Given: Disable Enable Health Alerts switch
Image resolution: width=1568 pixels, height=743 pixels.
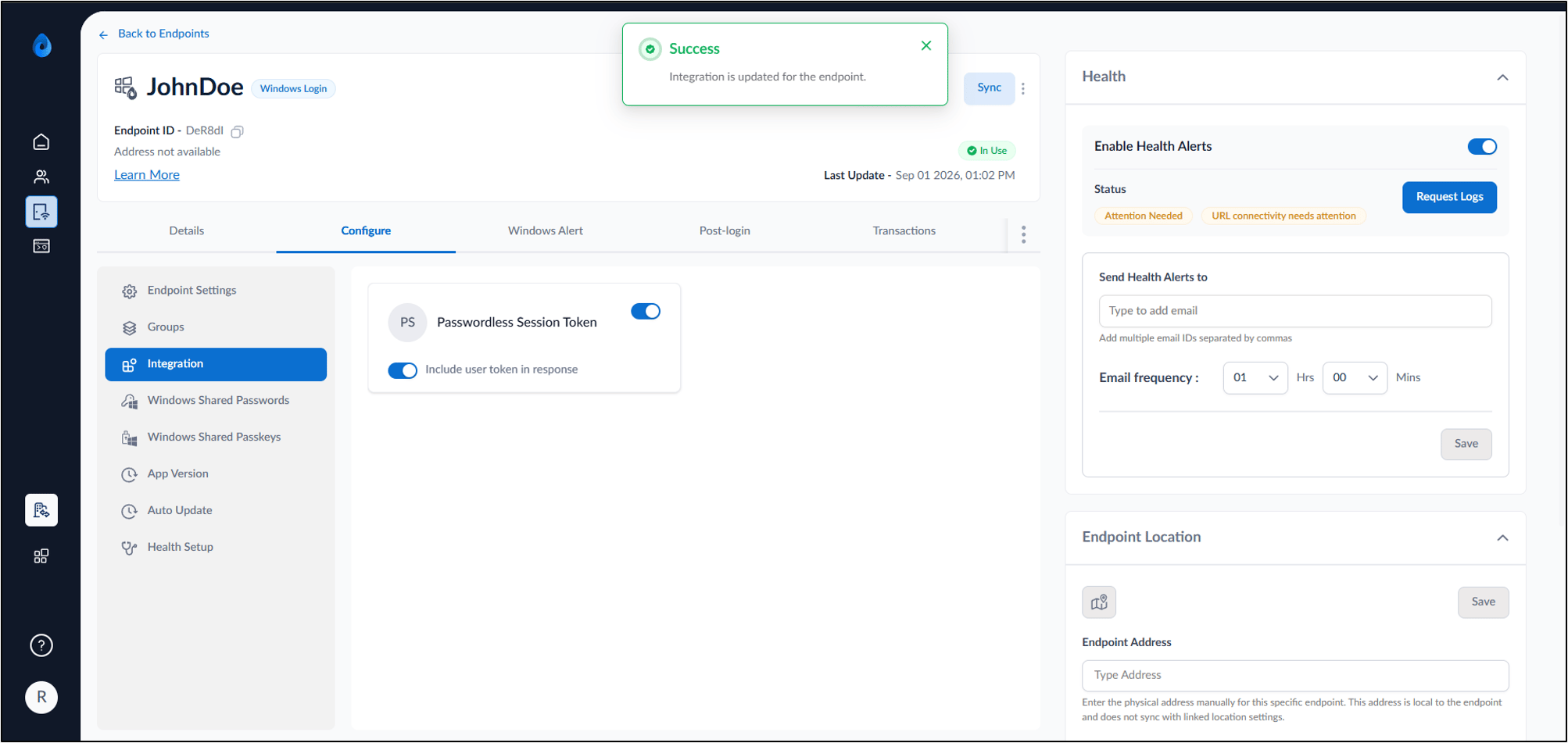Looking at the screenshot, I should pyautogui.click(x=1482, y=147).
